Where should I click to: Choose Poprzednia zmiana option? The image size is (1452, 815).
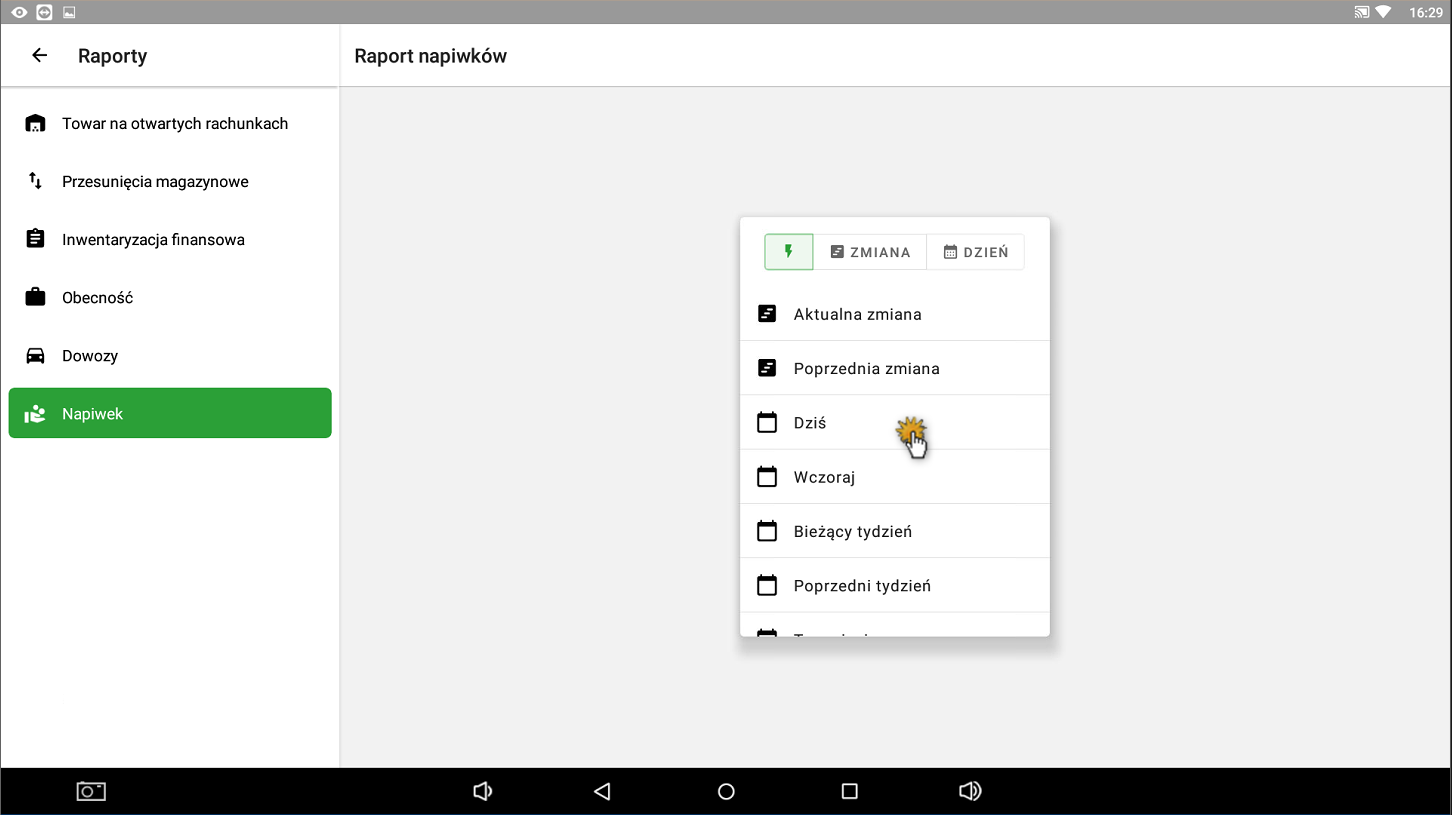click(866, 368)
